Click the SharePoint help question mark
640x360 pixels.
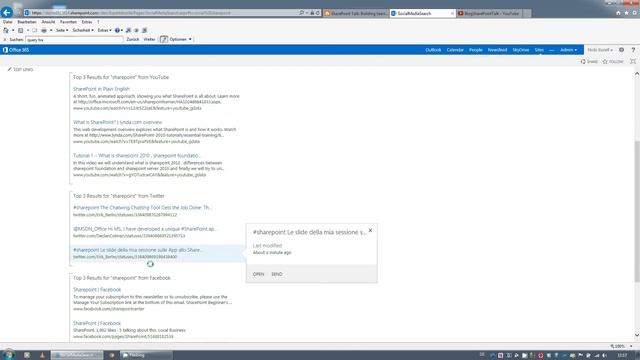tap(633, 50)
